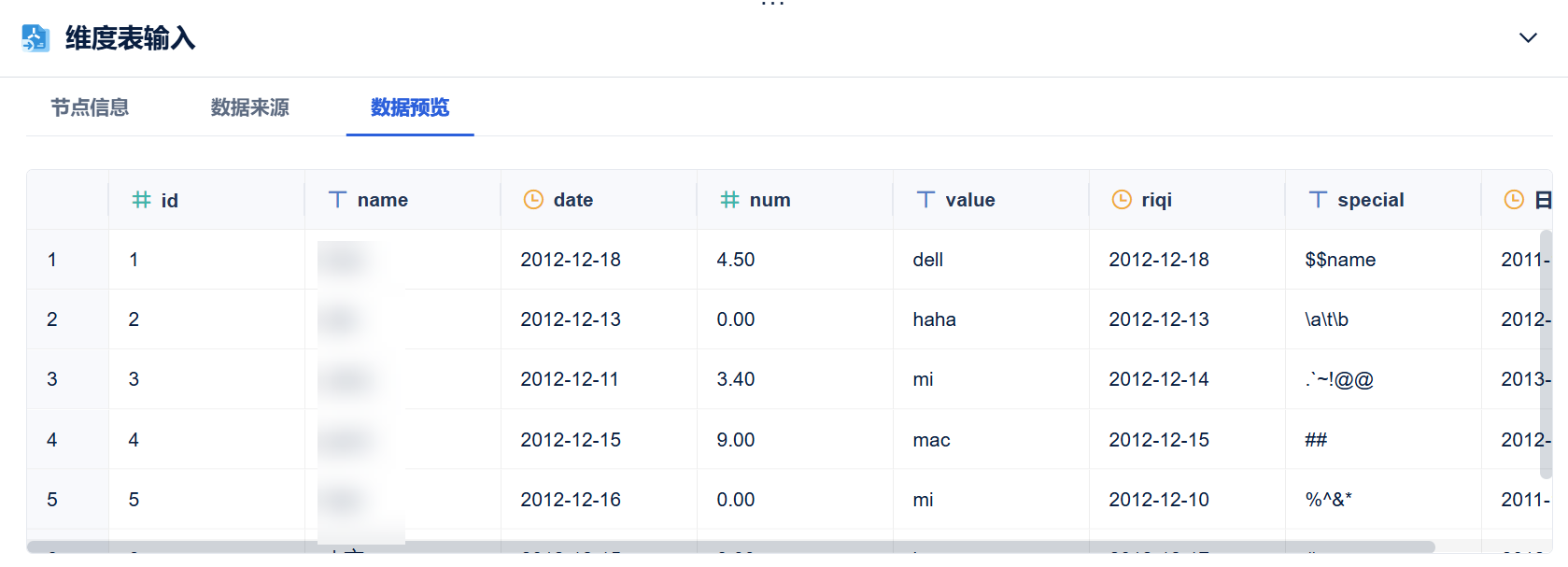Image resolution: width=1568 pixels, height=567 pixels.
Task: Collapse the panel with the chevron arrow
Action: point(1528,38)
